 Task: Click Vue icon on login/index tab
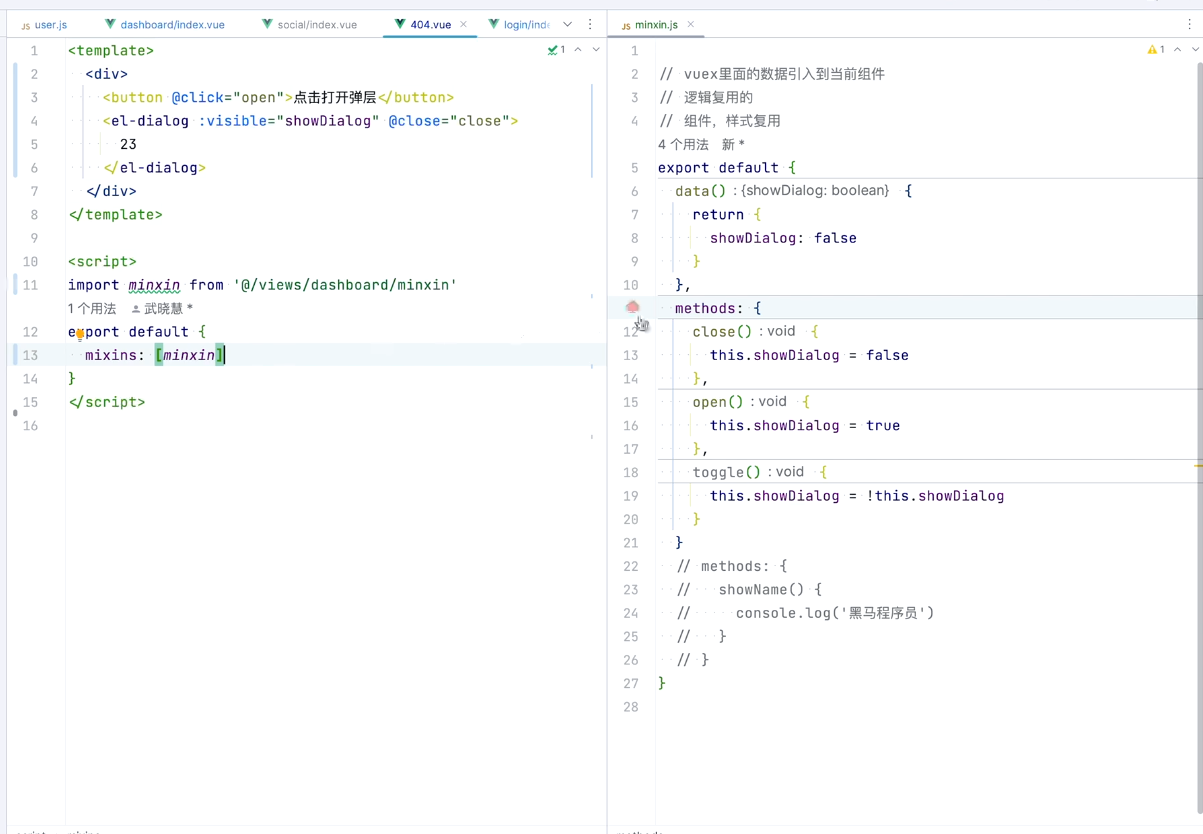click(493, 24)
